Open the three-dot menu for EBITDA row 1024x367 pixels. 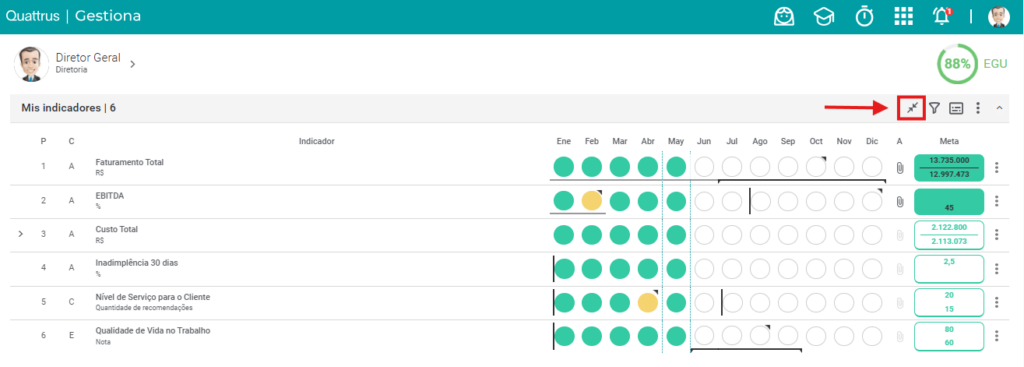click(x=997, y=200)
